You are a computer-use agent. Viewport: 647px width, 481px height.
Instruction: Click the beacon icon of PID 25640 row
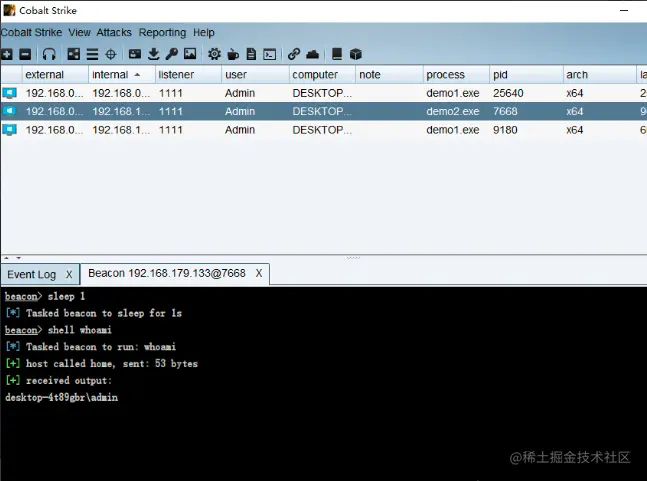pyautogui.click(x=9, y=93)
